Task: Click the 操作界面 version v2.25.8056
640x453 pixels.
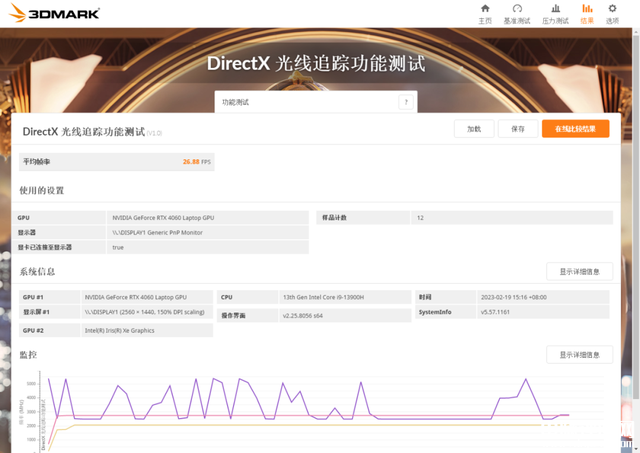Action: point(302,315)
